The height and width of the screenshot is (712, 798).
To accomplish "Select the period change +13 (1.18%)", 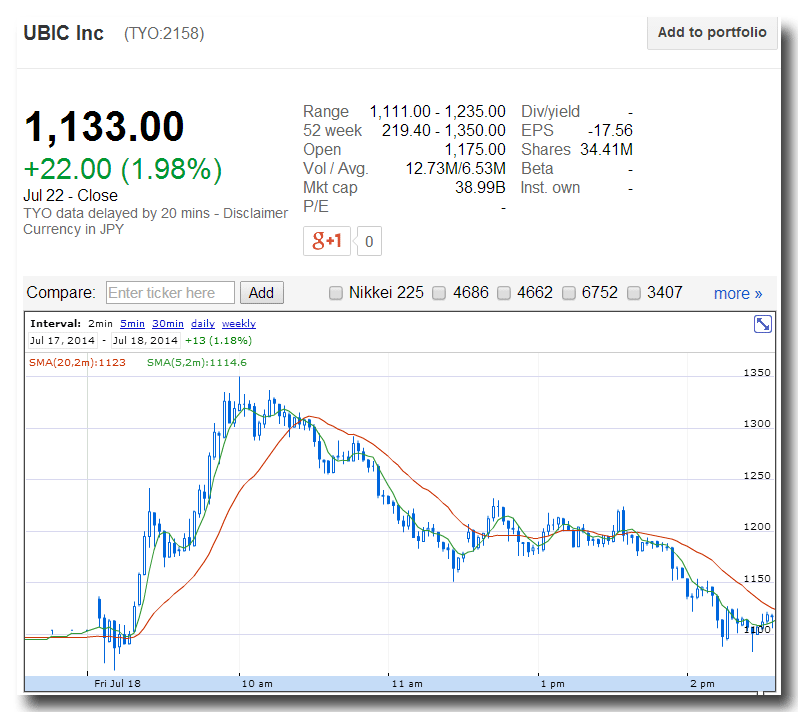I will pos(218,340).
